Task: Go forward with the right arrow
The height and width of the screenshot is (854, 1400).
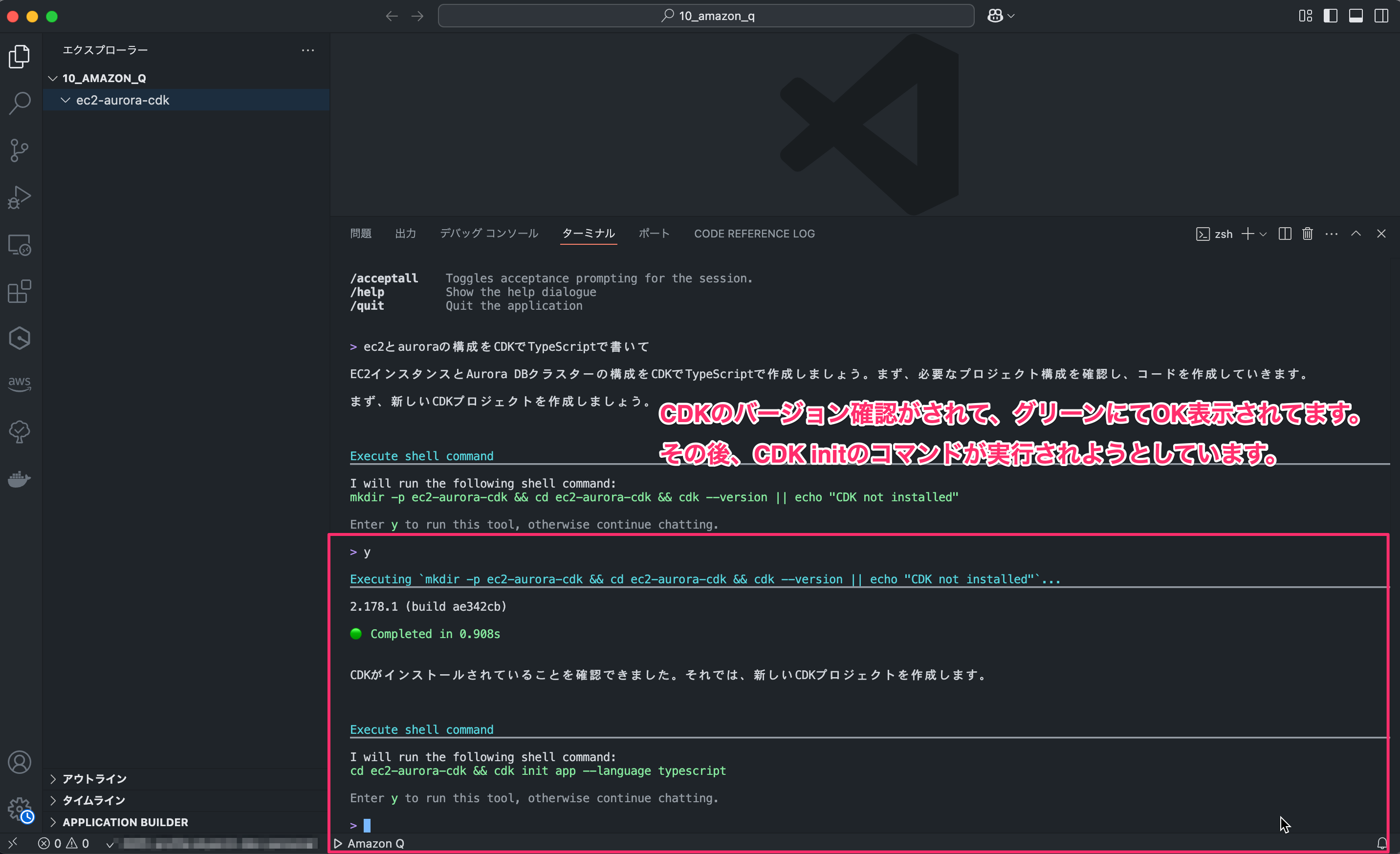Action: tap(417, 16)
